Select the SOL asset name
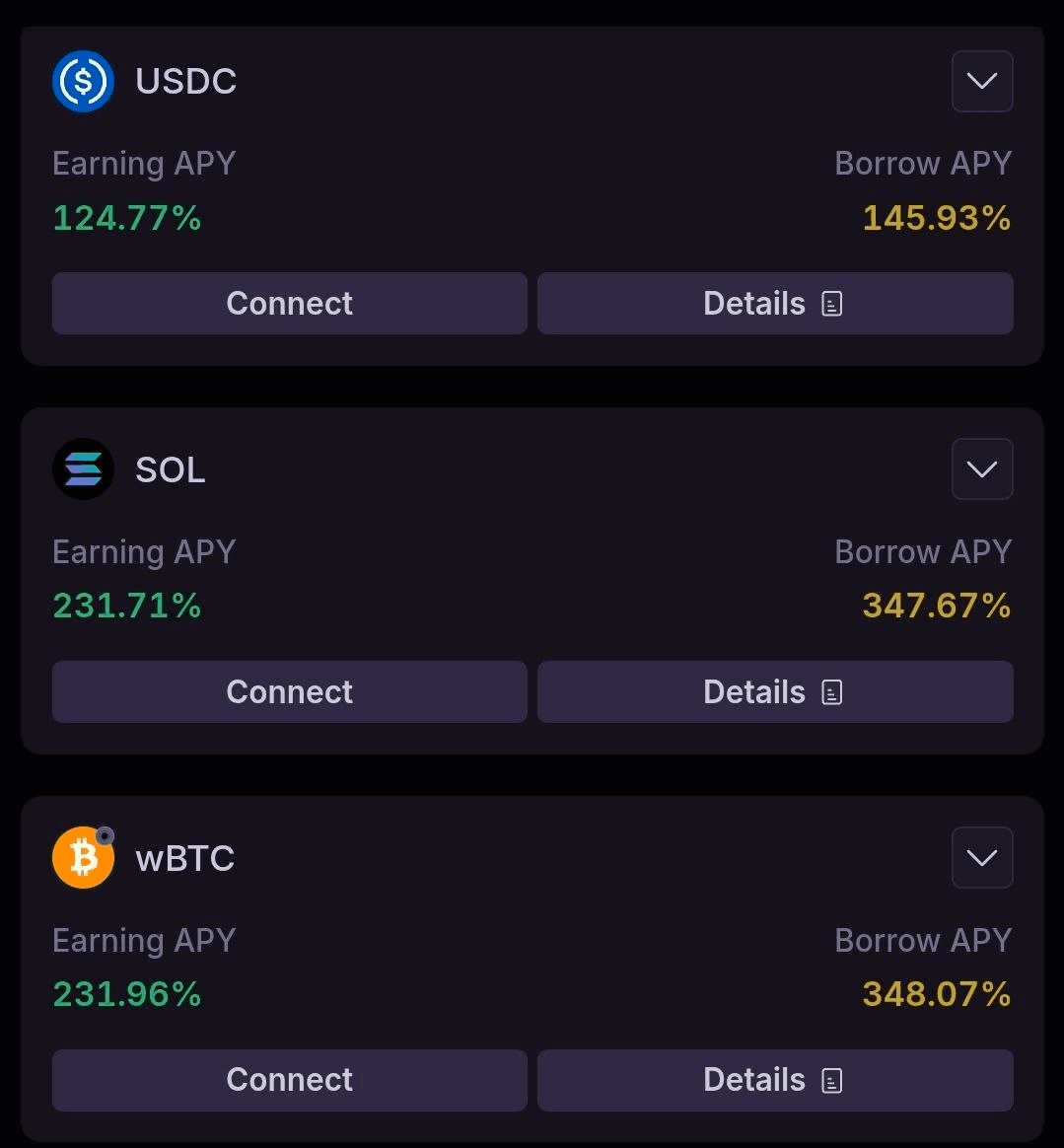The height and width of the screenshot is (1148, 1064). (171, 470)
